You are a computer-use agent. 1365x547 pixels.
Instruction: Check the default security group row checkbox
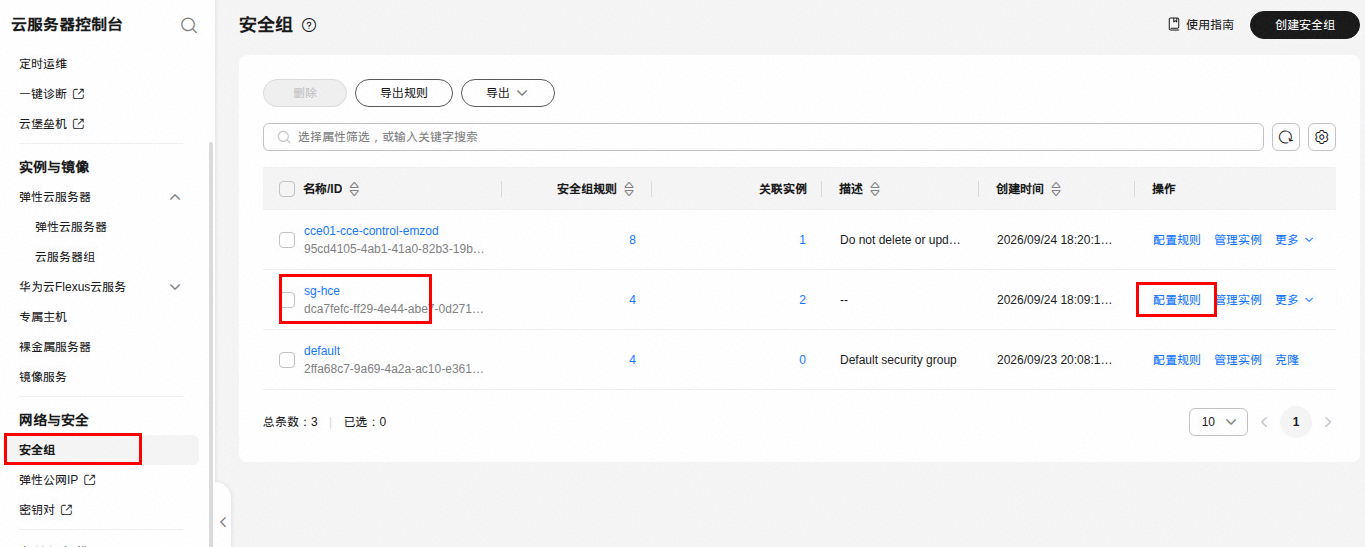coord(287,360)
